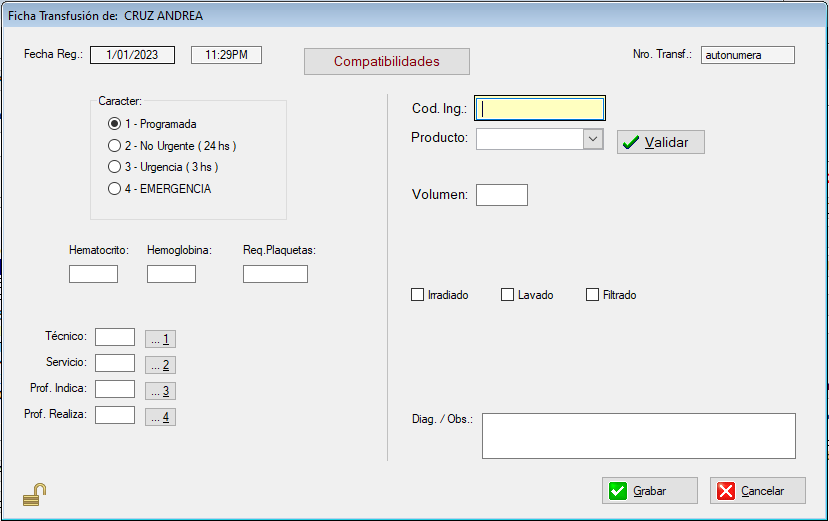This screenshot has height=521, width=829.
Task: Click the open padlock icon
Action: click(35, 494)
